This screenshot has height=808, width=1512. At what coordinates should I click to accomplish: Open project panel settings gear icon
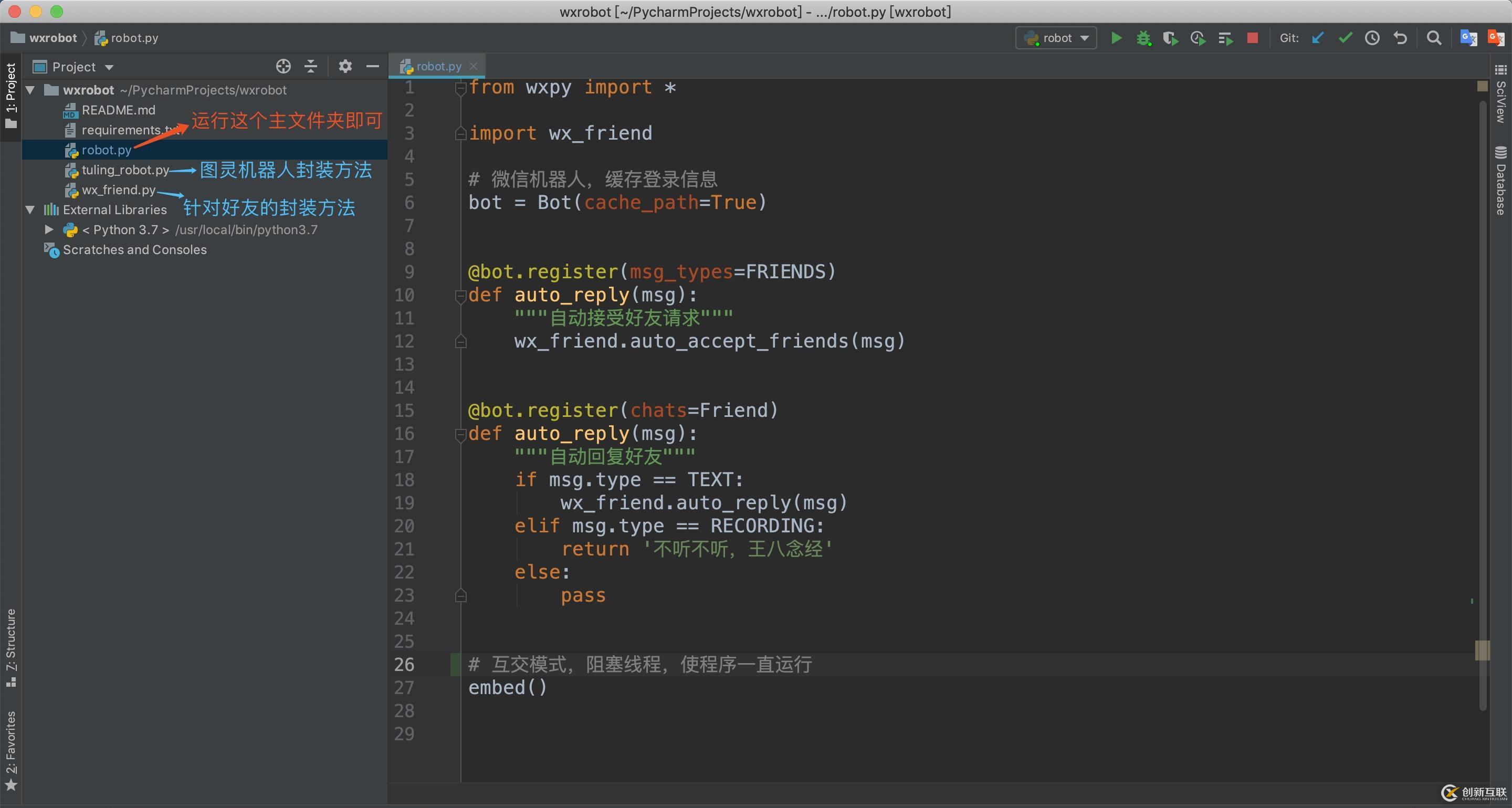pyautogui.click(x=345, y=66)
